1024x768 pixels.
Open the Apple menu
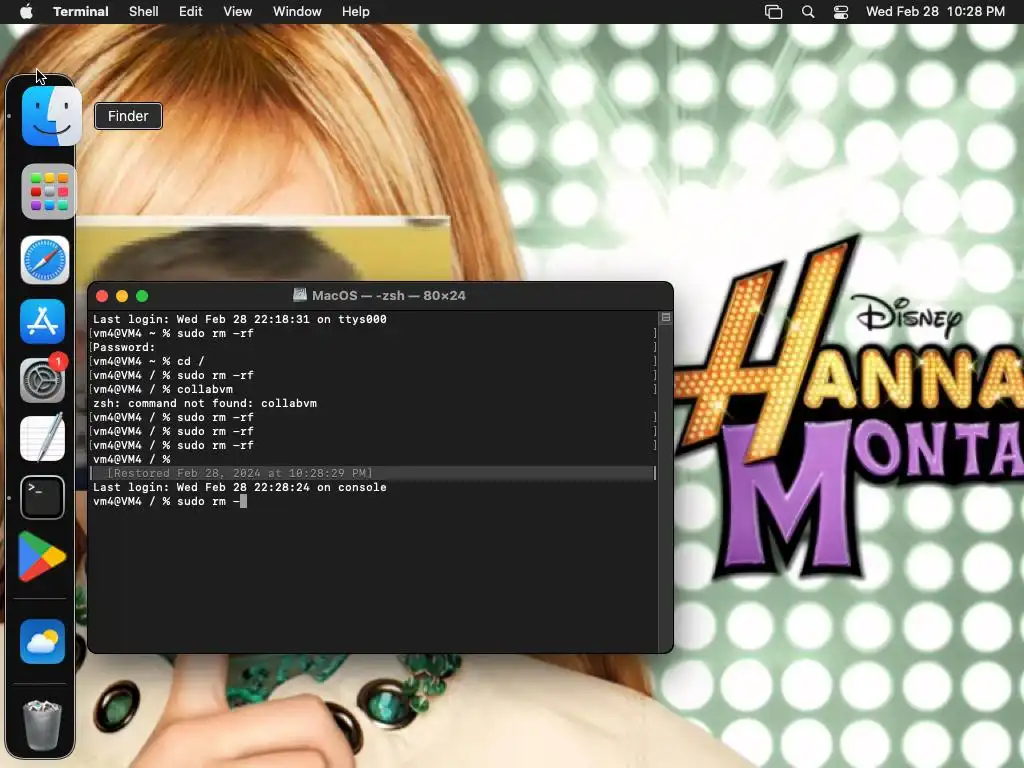coord(26,12)
